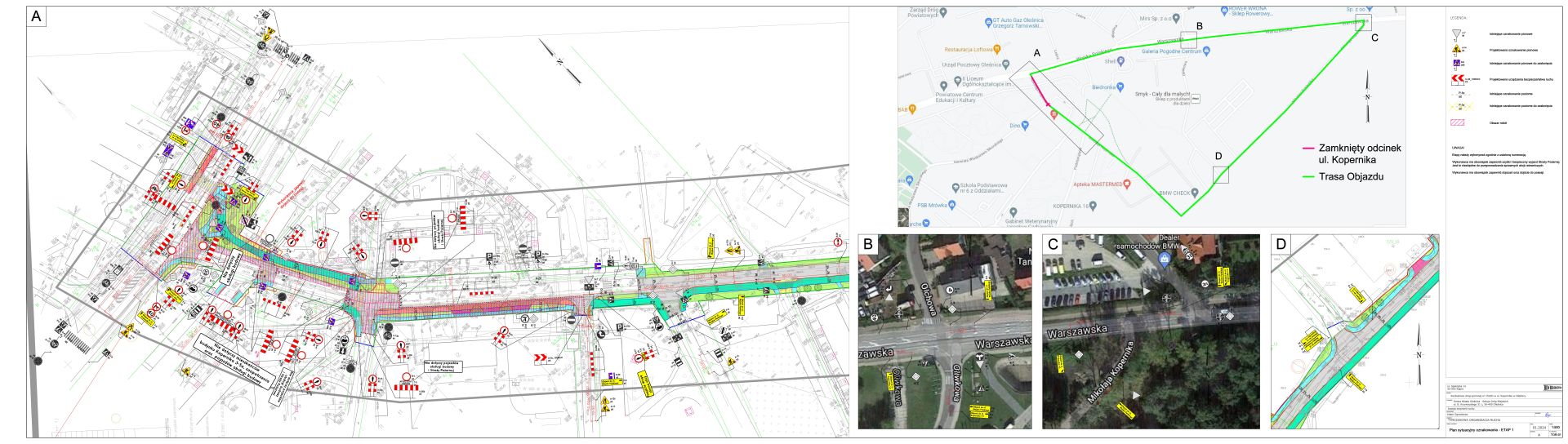Screen dimensions: 1568x444
Task: Open the Galeria Pogodne Centrum pin
Action: [x=1206, y=51]
